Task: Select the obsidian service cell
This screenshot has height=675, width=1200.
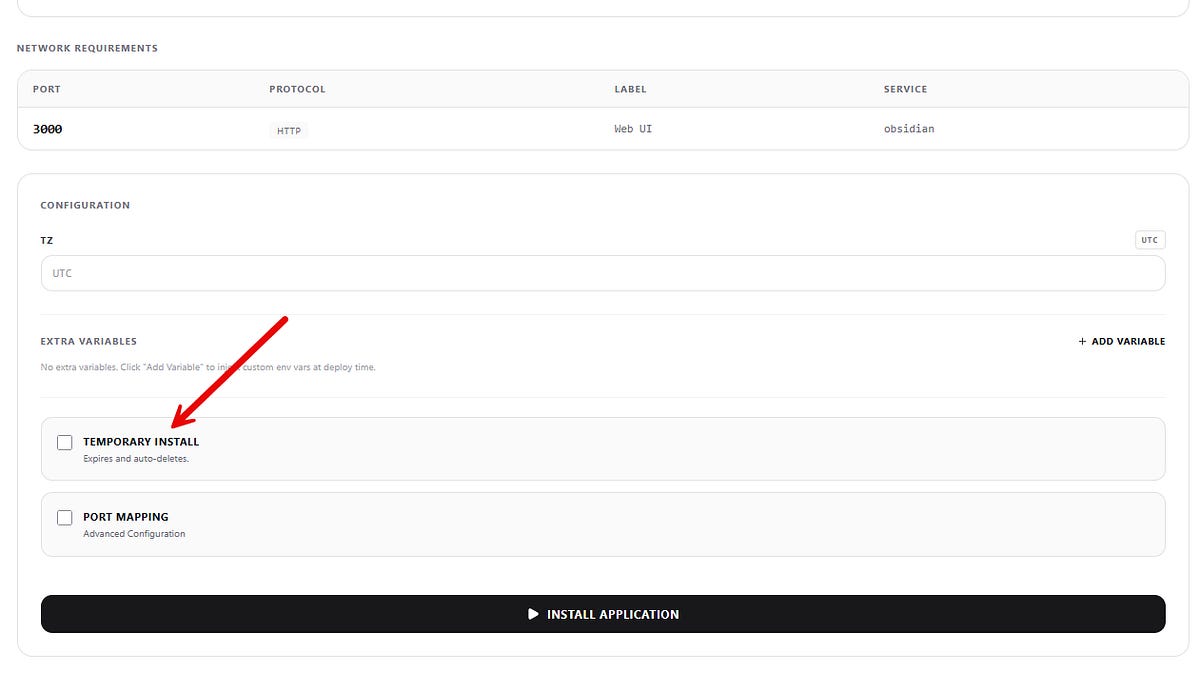Action: (909, 129)
